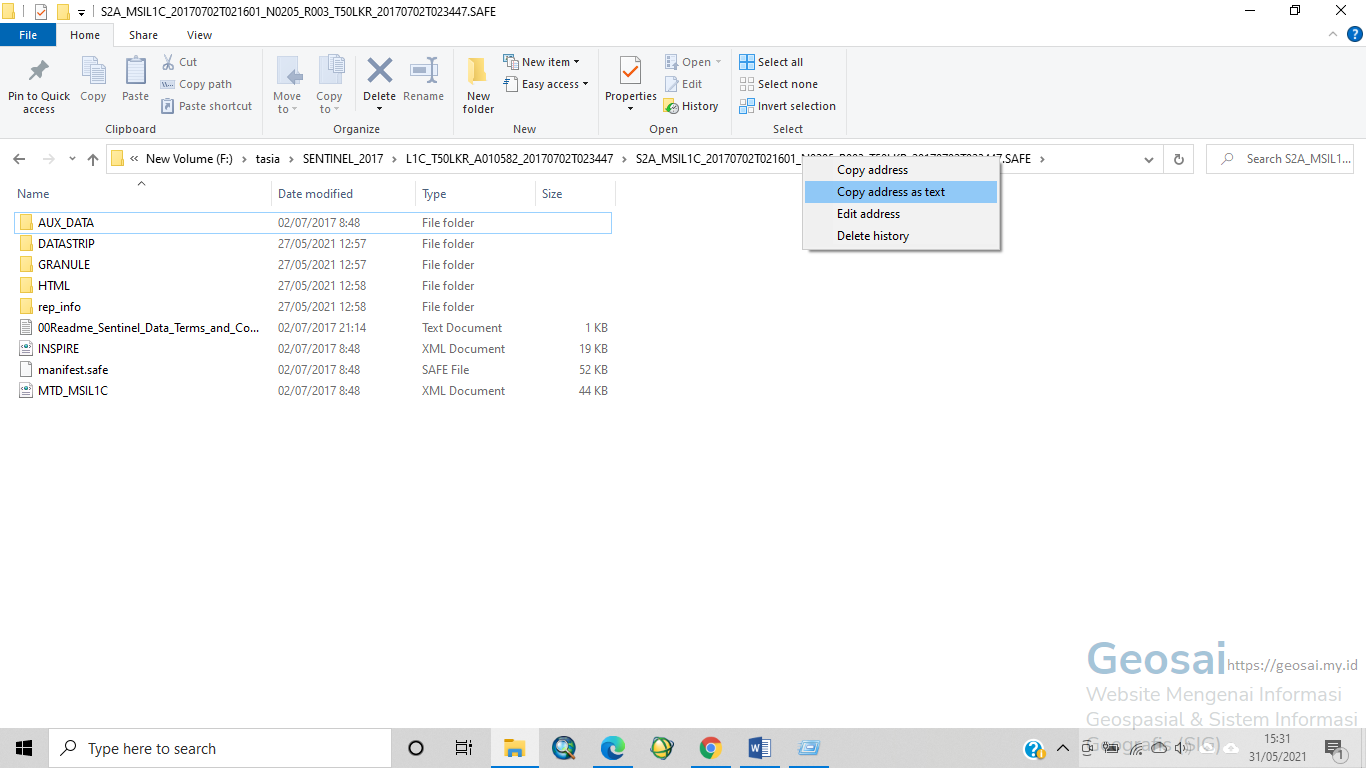Image resolution: width=1366 pixels, height=768 pixels.
Task: Choose Copy address as text
Action: pyautogui.click(x=901, y=192)
